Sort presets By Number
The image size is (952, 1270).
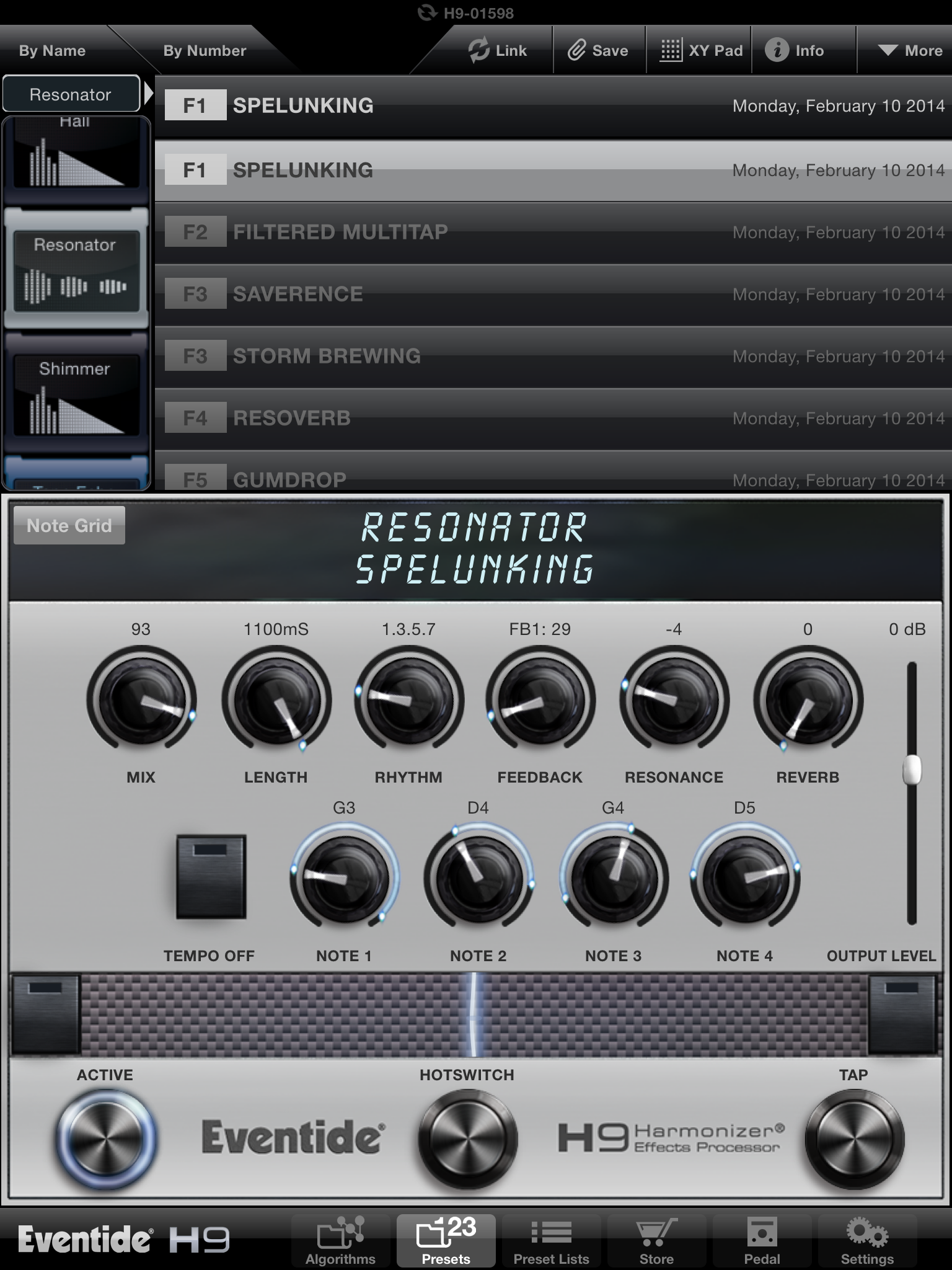(x=205, y=50)
